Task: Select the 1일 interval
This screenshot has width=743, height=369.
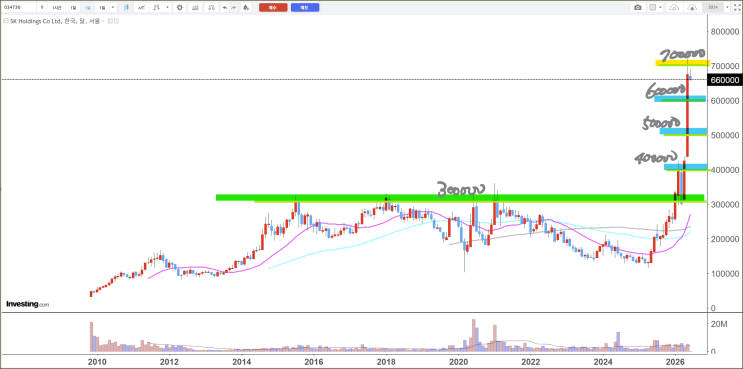Action: [x=73, y=7]
